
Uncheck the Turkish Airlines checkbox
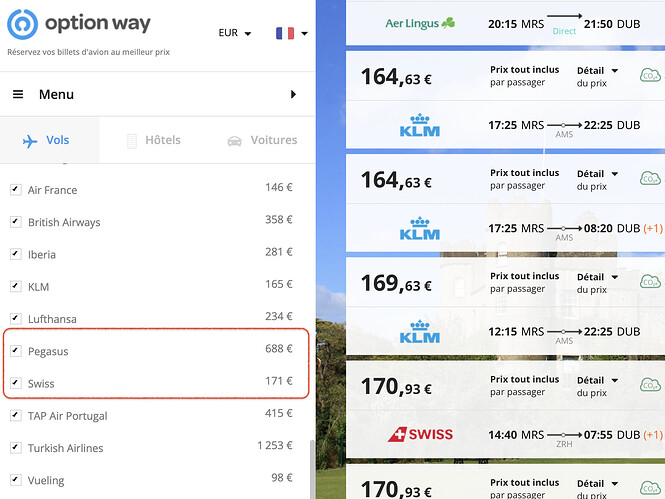point(16,447)
